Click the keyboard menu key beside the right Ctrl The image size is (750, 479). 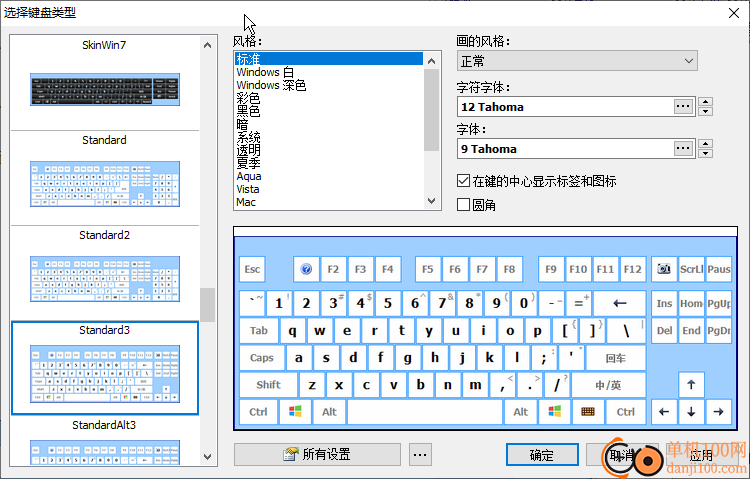588,412
